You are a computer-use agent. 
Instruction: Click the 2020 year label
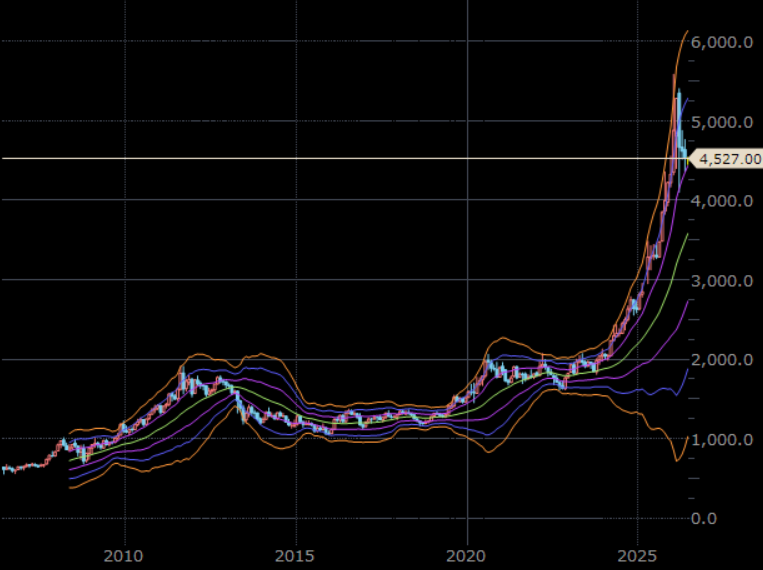(466, 556)
